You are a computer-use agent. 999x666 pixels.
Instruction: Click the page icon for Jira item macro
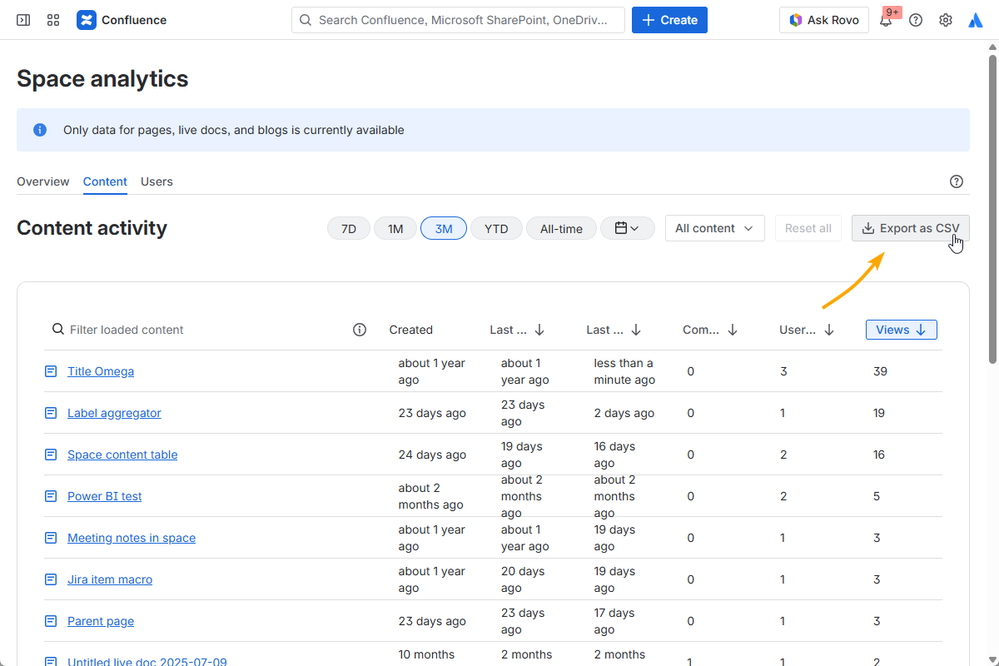point(51,579)
